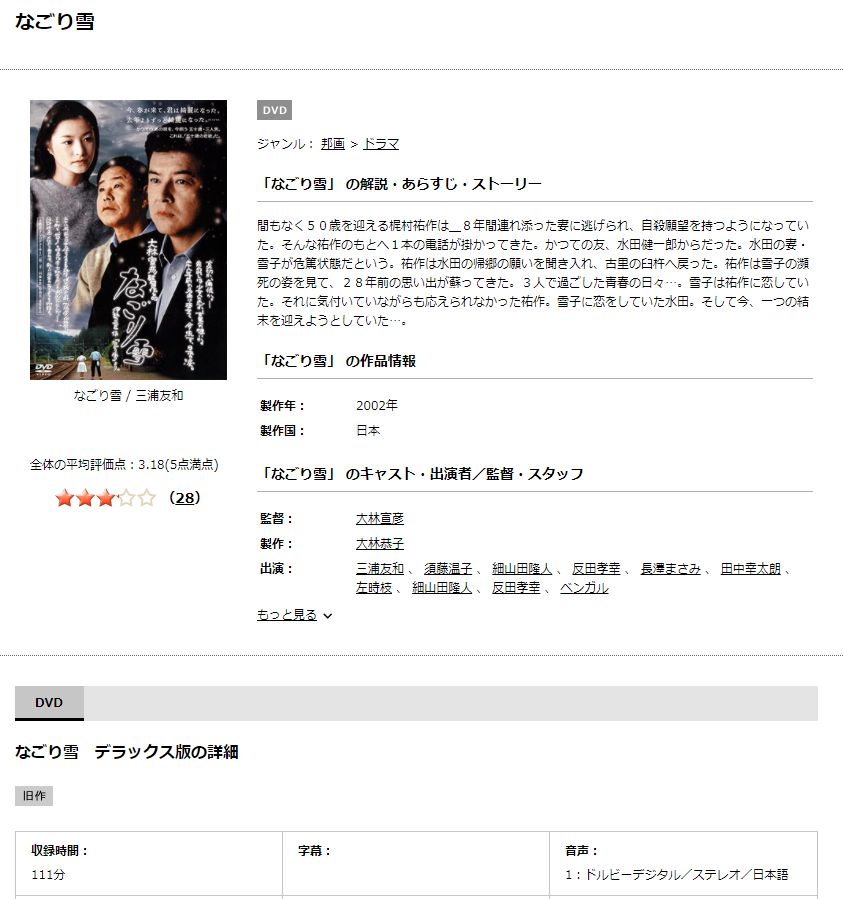This screenshot has height=899, width=843.
Task: Click the star rating icons
Action: [x=106, y=498]
